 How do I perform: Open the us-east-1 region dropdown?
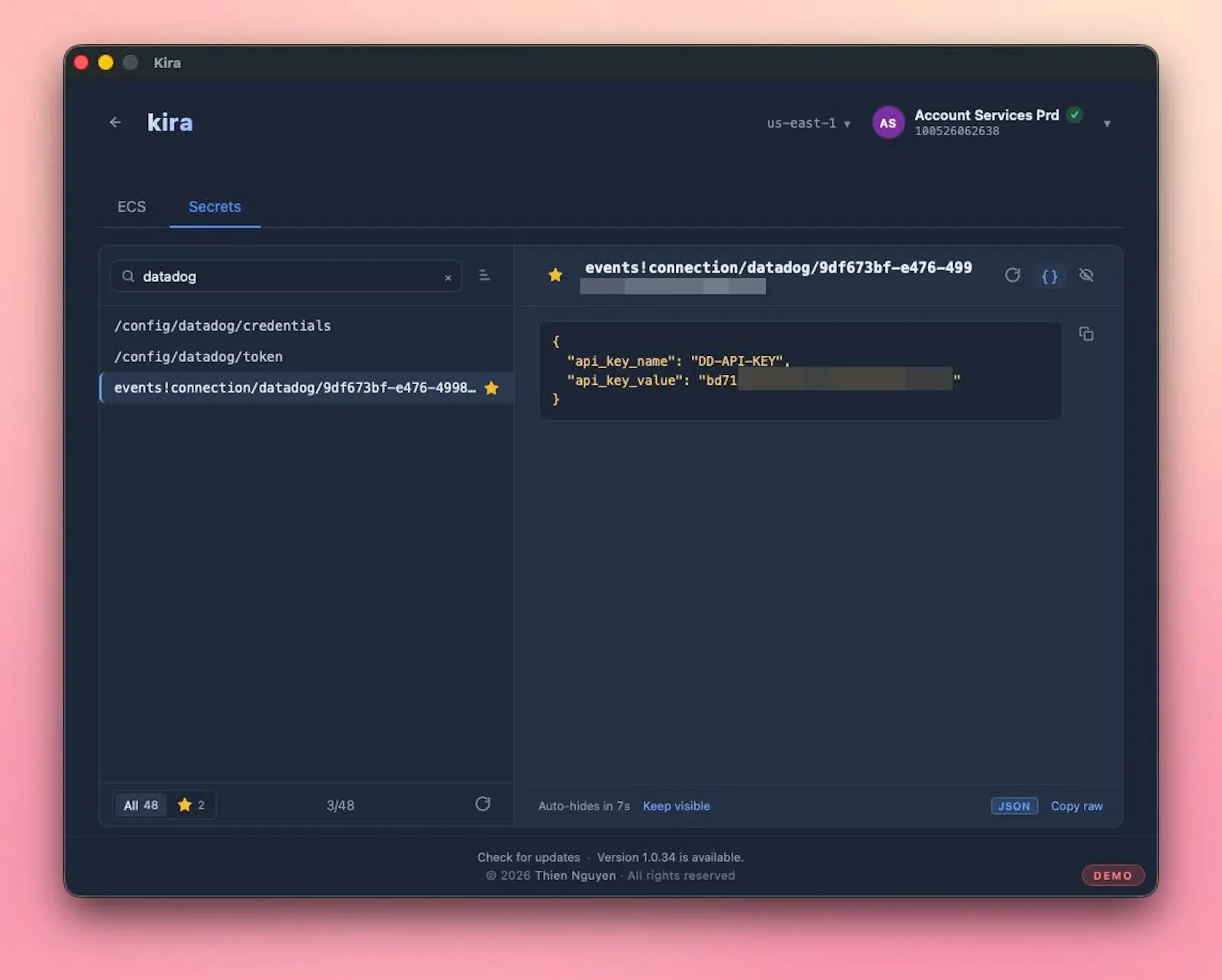(x=808, y=123)
